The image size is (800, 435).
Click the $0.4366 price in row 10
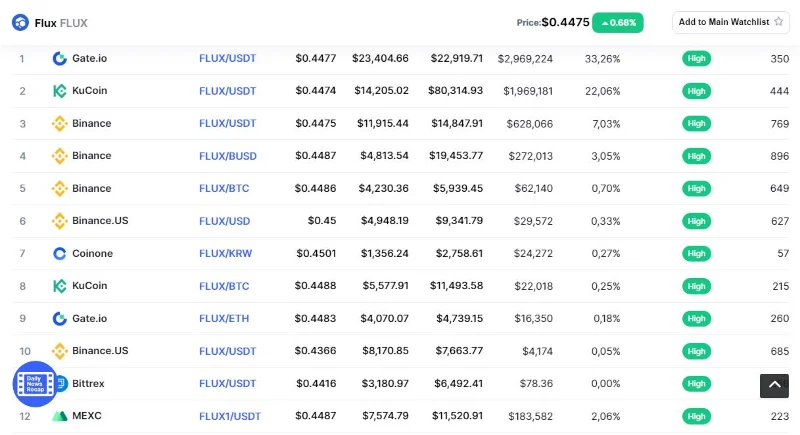tap(315, 351)
